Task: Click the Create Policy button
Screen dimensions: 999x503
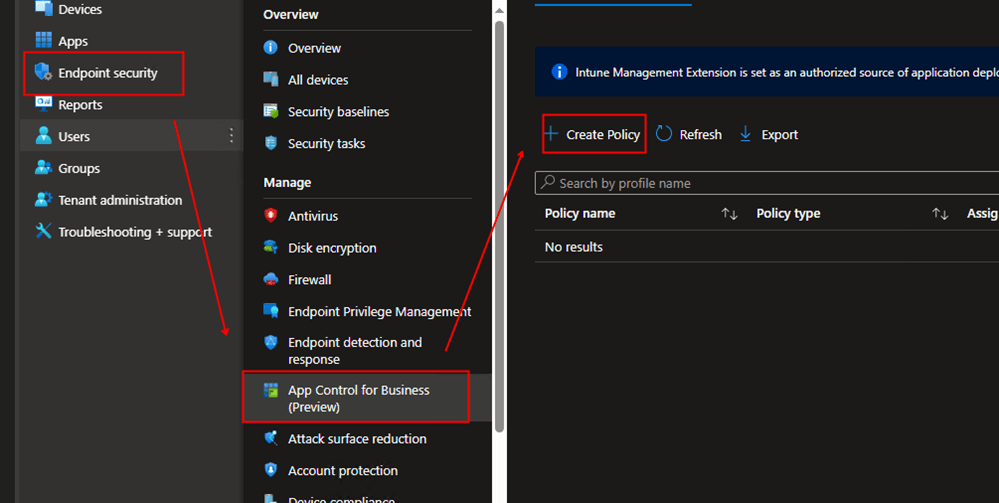Action: point(594,134)
